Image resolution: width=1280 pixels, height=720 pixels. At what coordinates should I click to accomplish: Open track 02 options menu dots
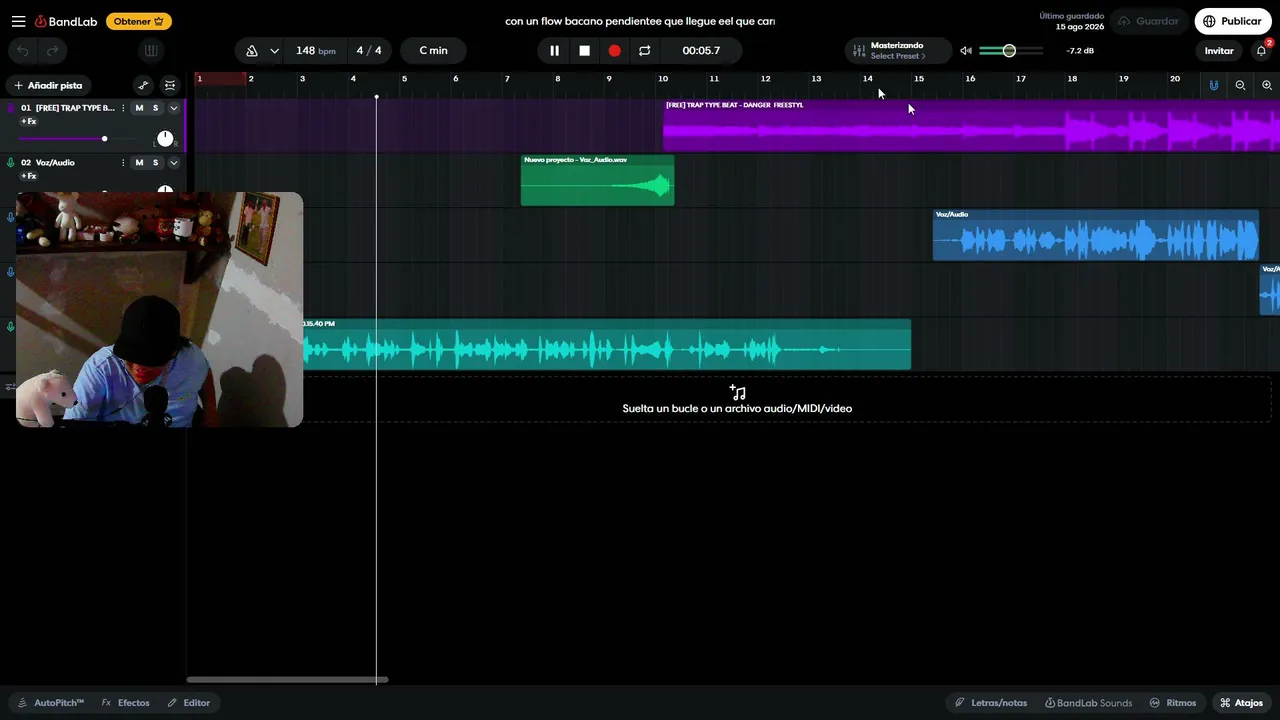pyautogui.click(x=123, y=163)
